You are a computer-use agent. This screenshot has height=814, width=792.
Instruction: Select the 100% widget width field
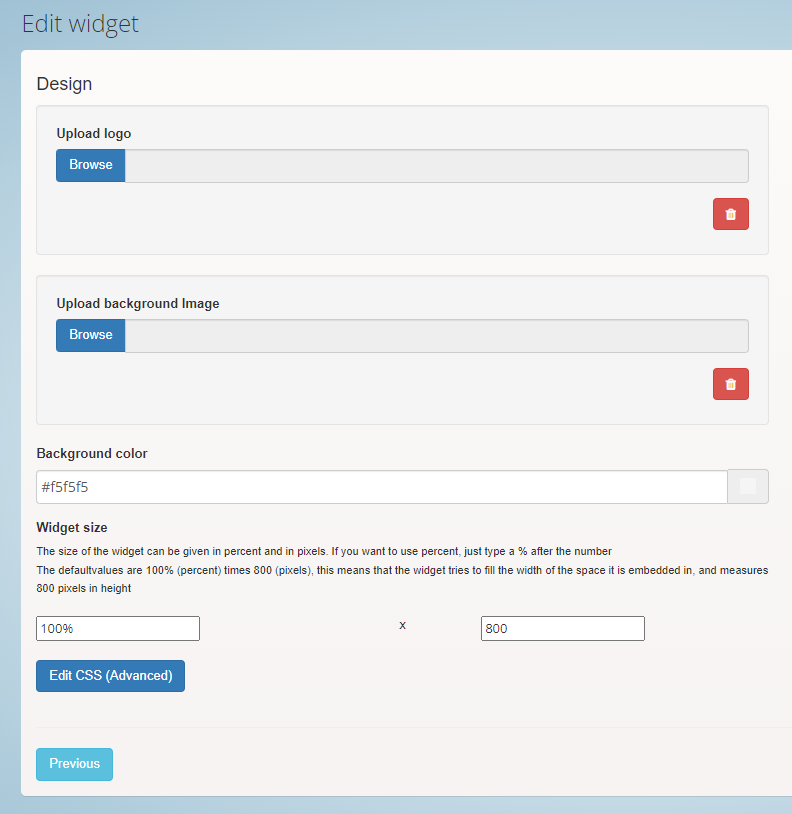click(x=118, y=628)
